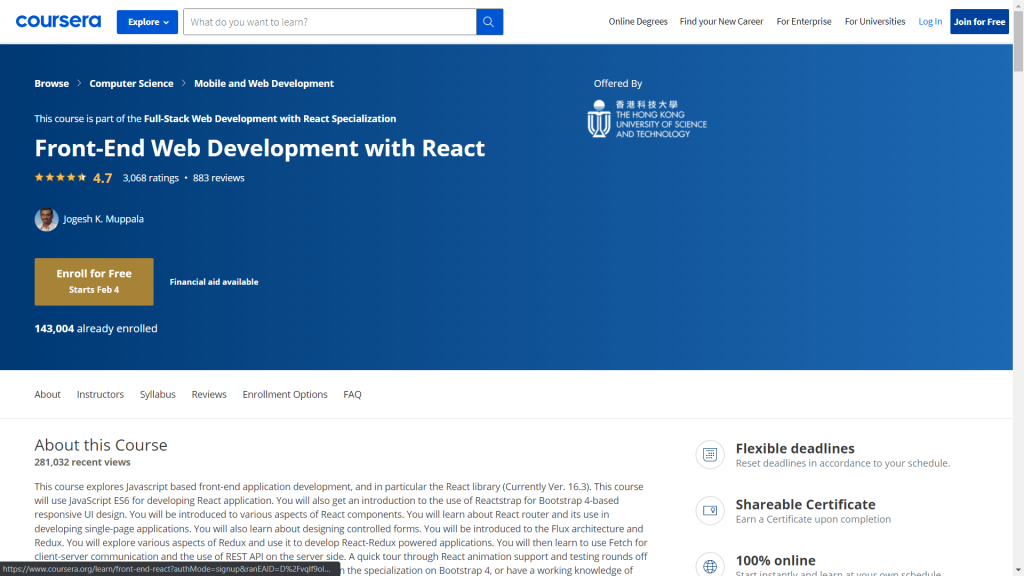
Task: Switch to the Reviews tab
Action: click(209, 394)
